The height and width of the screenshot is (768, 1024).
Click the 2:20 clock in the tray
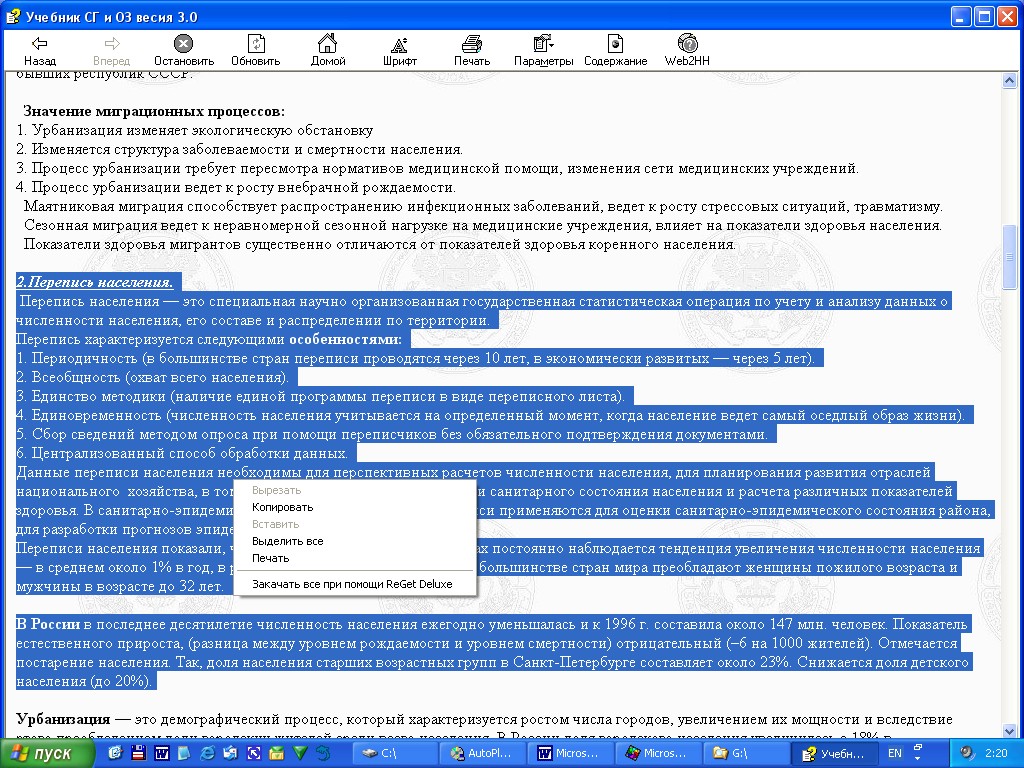pyautogui.click(x=995, y=753)
